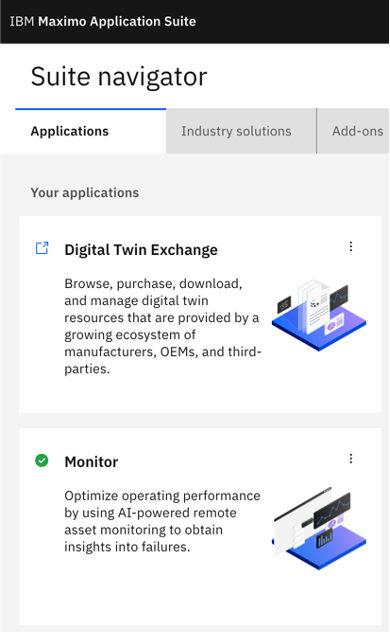Screen dimensions: 390x632
Task: Open Digital Twin Exchange overflow menu
Action: [x=351, y=247]
